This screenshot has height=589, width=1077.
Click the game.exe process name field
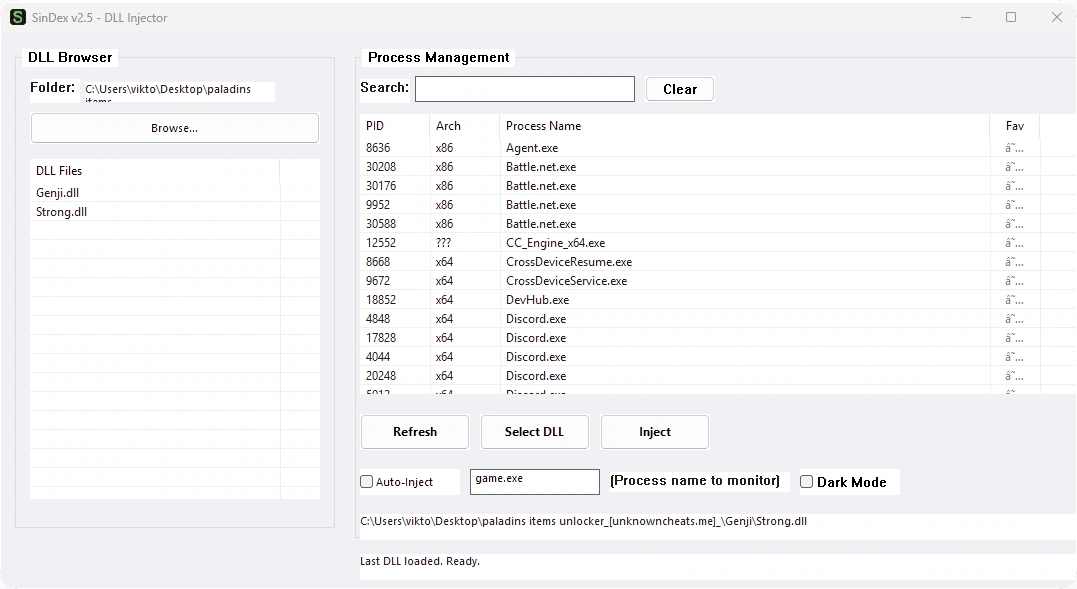click(x=534, y=482)
